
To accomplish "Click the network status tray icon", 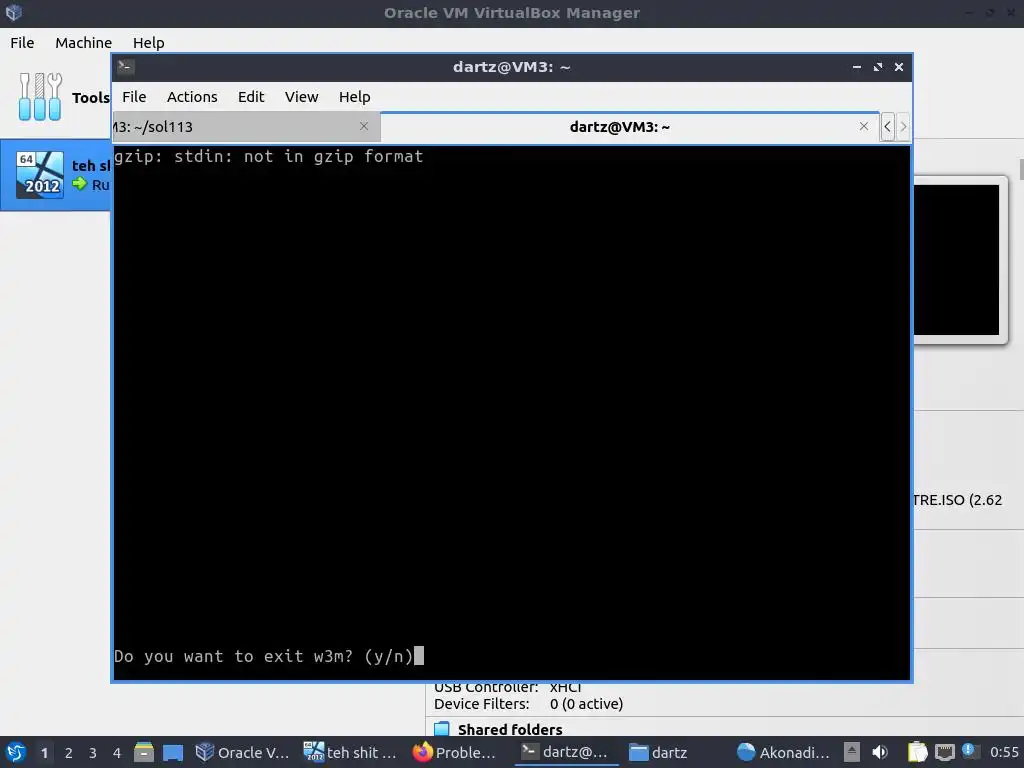I will point(944,752).
